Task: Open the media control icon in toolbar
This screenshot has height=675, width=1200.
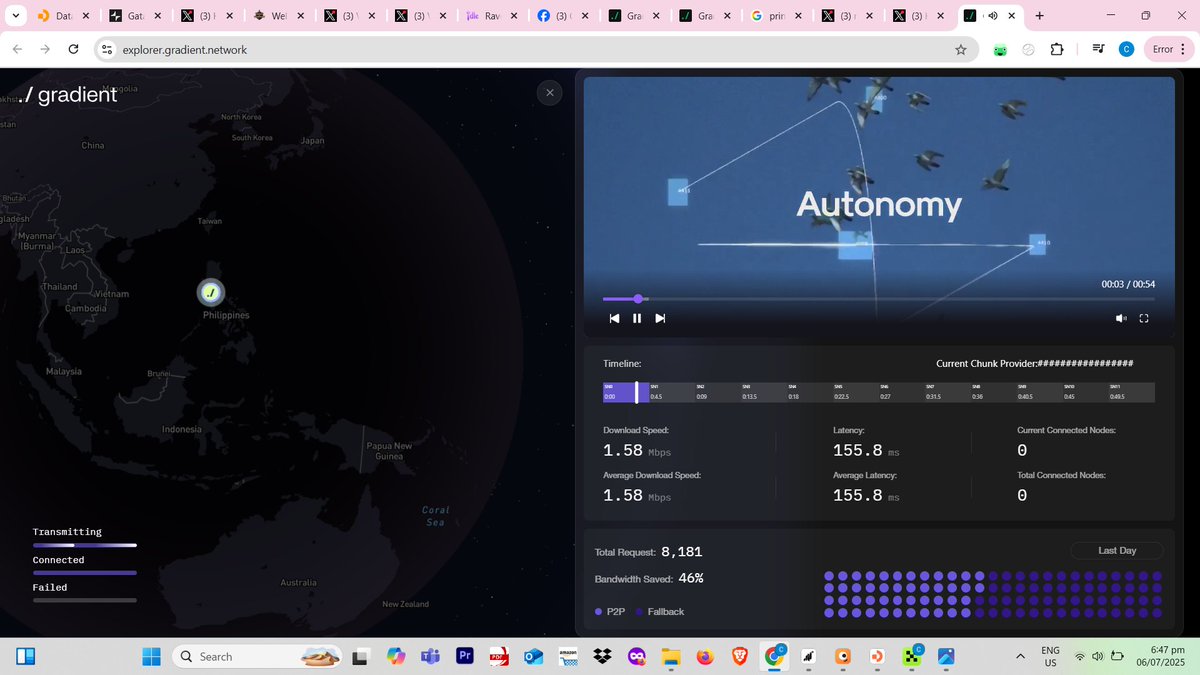Action: coord(1097,49)
